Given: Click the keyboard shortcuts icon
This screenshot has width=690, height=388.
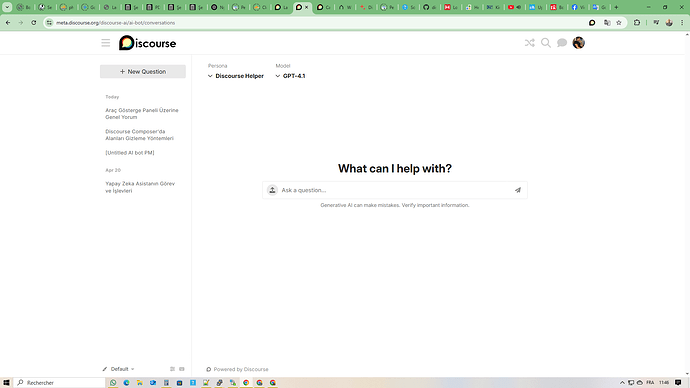Looking at the screenshot, I should 182,369.
